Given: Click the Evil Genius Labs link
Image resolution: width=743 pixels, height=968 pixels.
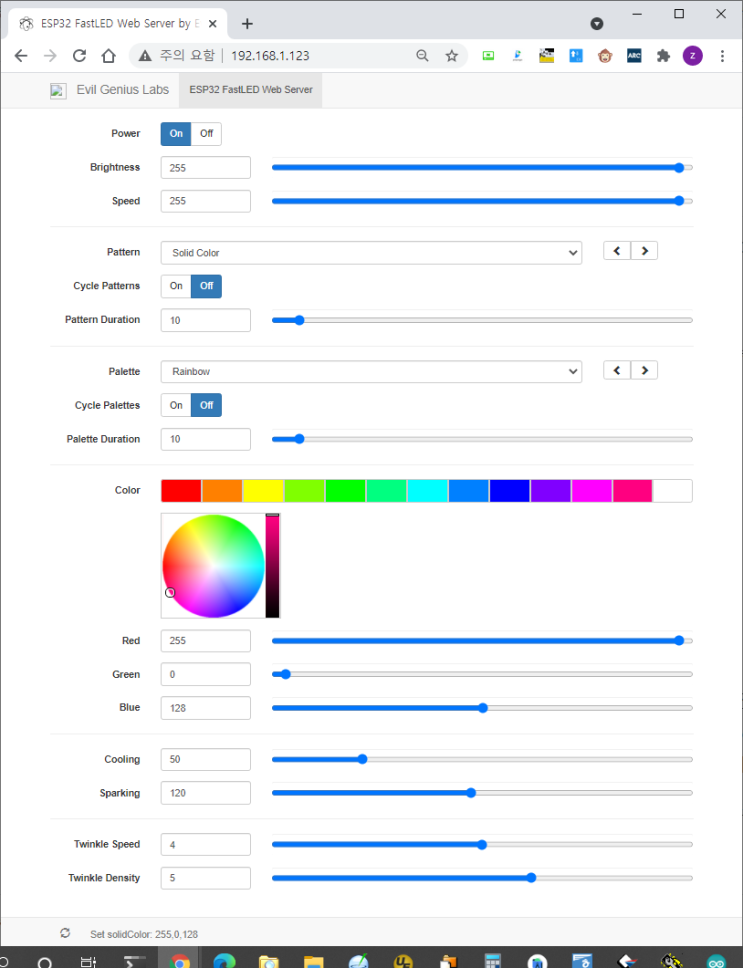Looking at the screenshot, I should [122, 90].
